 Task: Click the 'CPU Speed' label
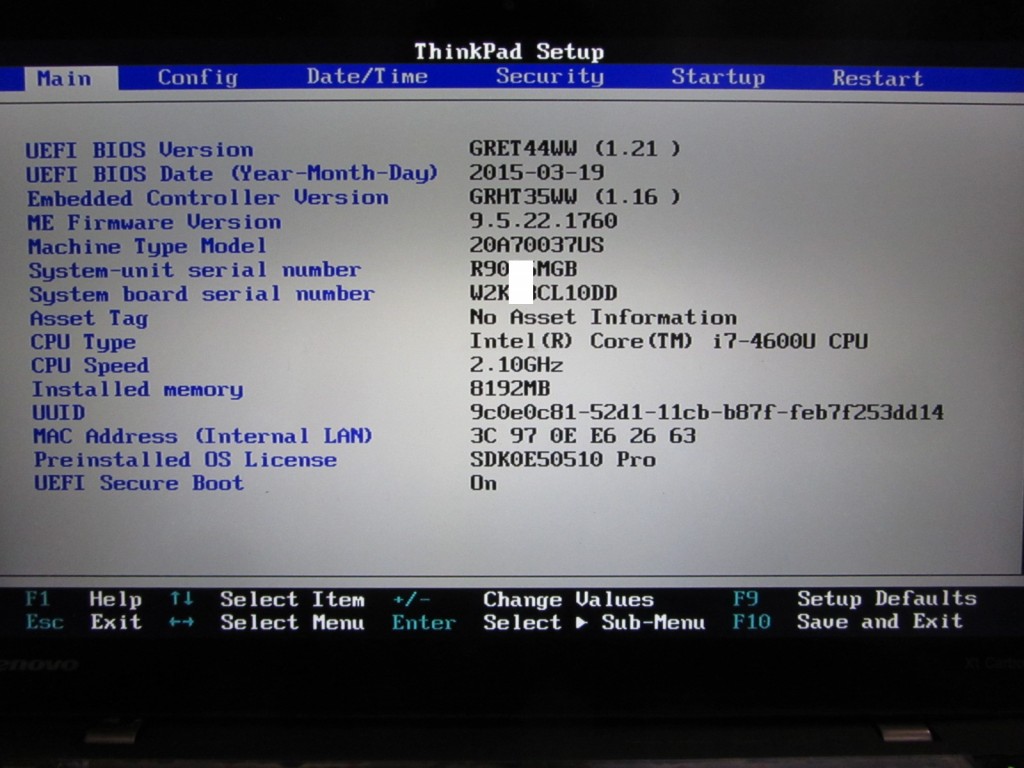pos(90,366)
